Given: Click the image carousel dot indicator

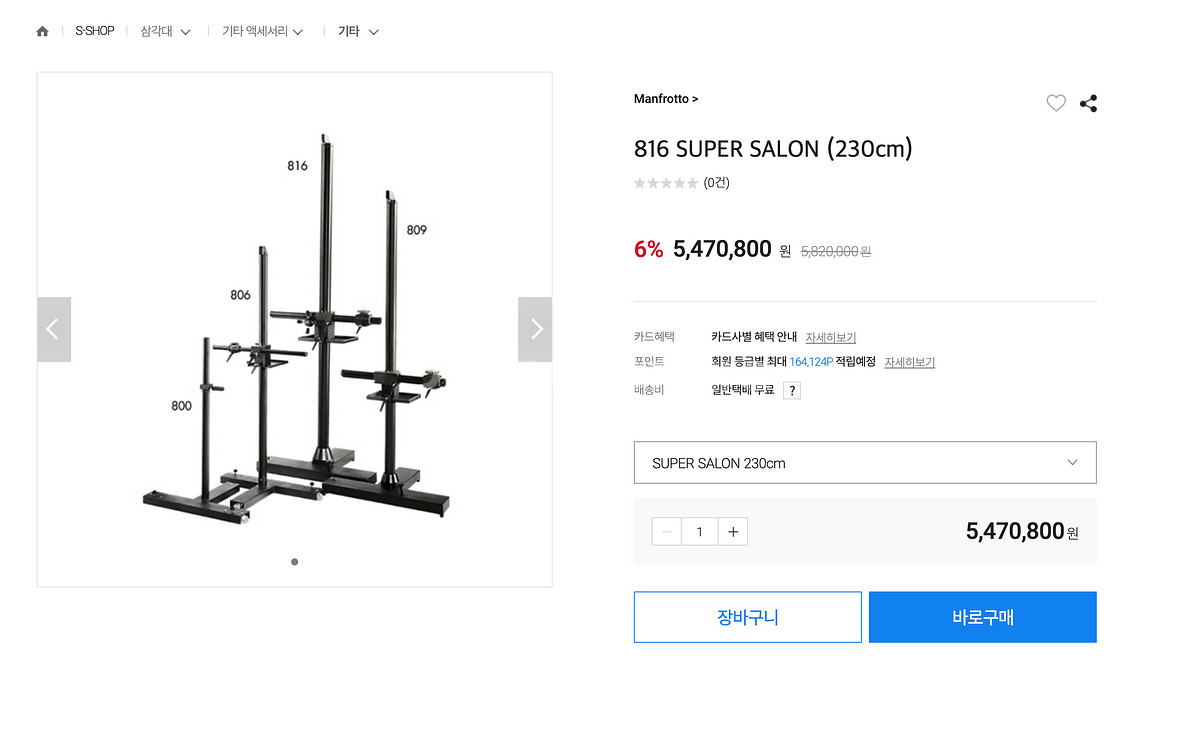Looking at the screenshot, I should point(294,562).
